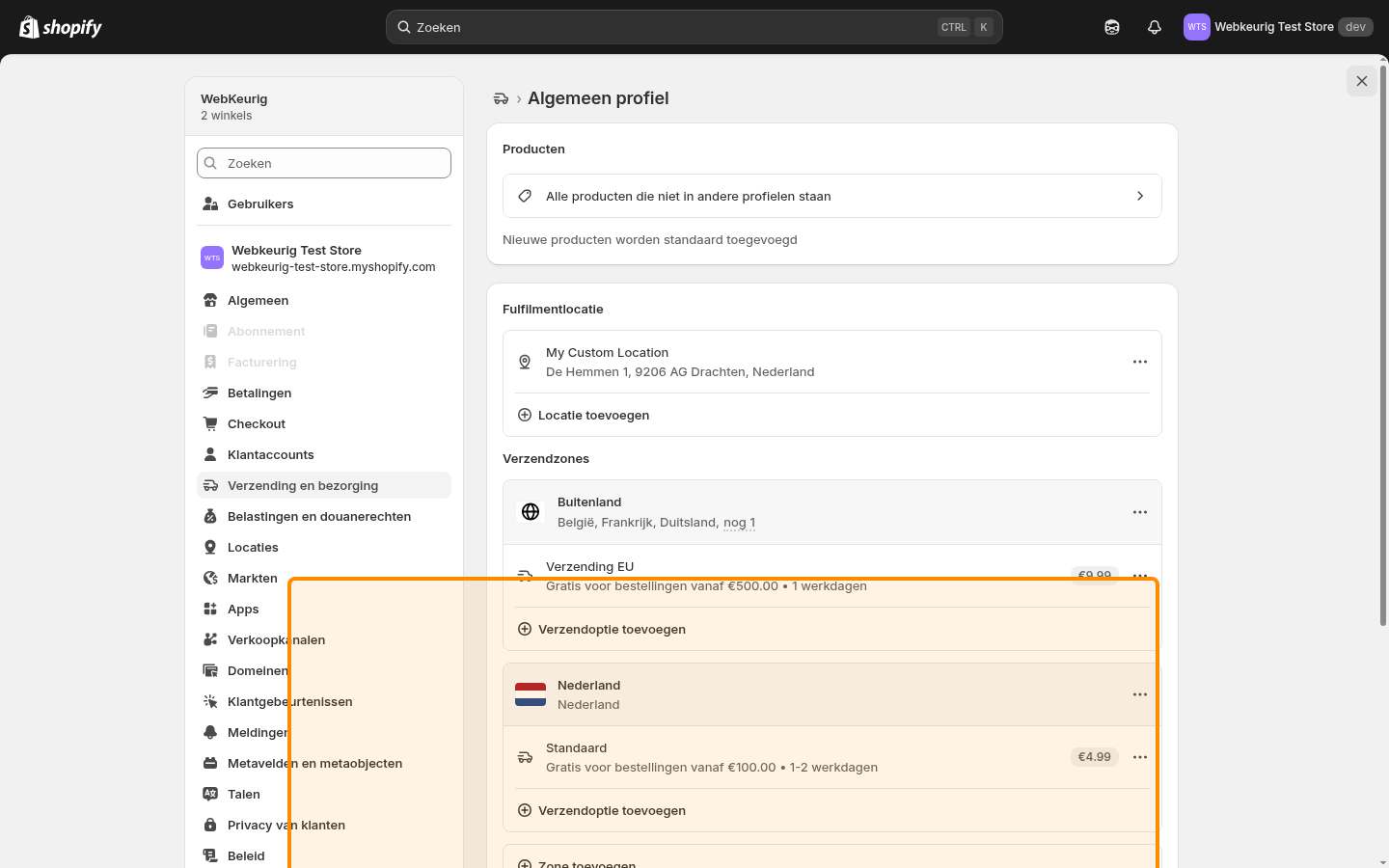1389x868 pixels.
Task: Click the Meldingen bell icon in sidebar
Action: tap(210, 732)
